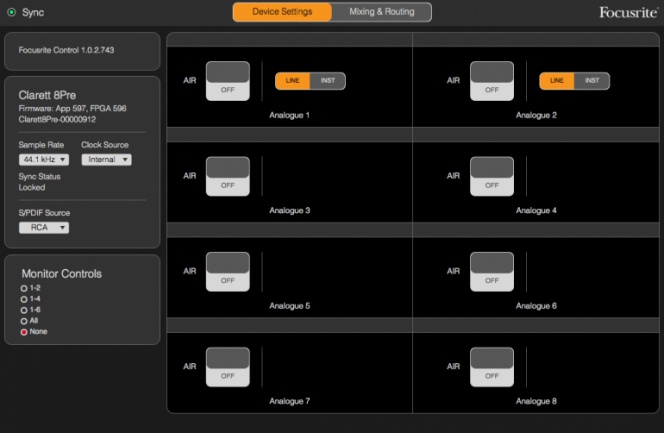The width and height of the screenshot is (664, 433).
Task: Switch AIR on for Analogue 7
Action: click(228, 367)
